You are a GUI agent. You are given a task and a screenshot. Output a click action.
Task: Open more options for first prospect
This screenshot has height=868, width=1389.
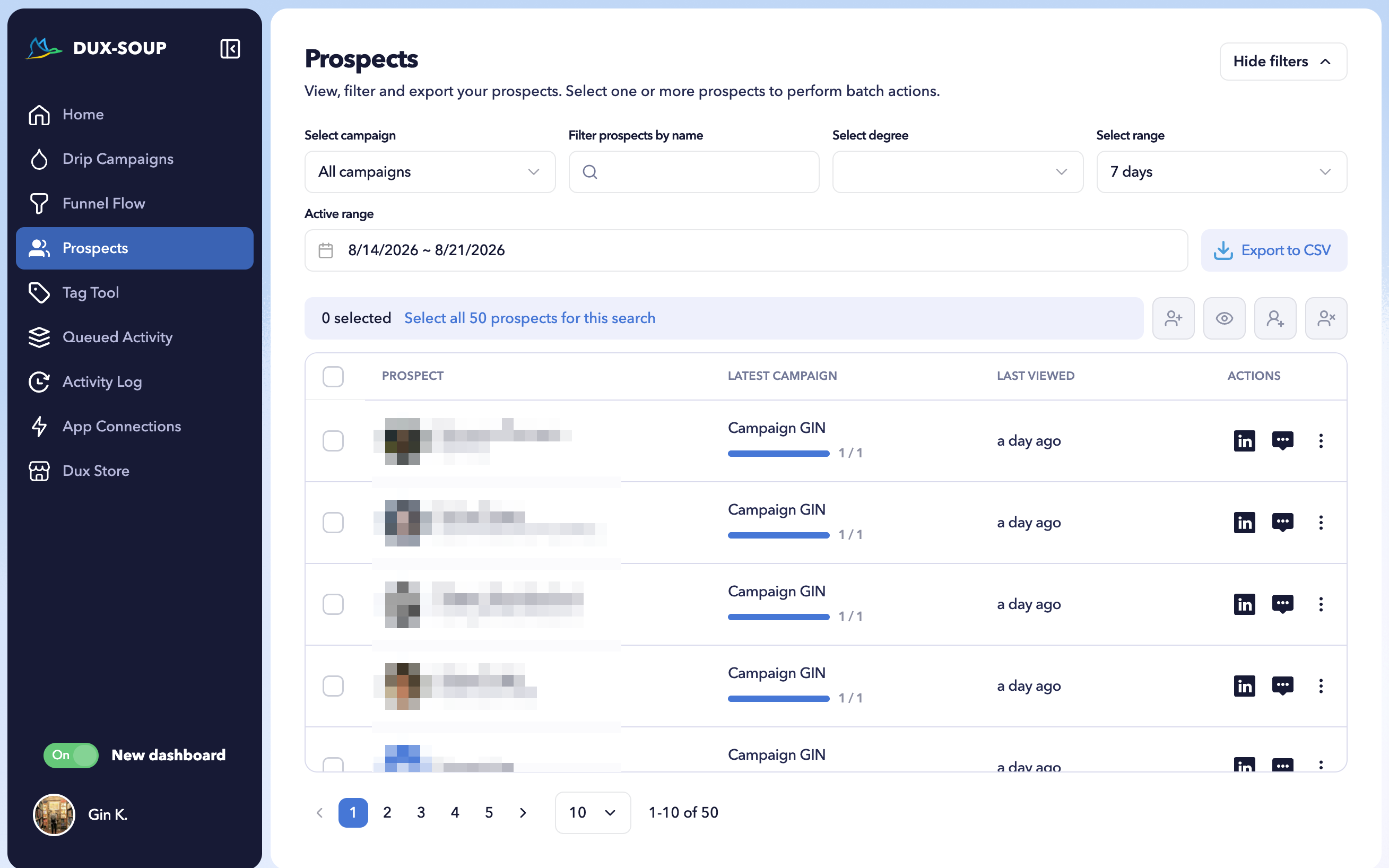(x=1321, y=441)
